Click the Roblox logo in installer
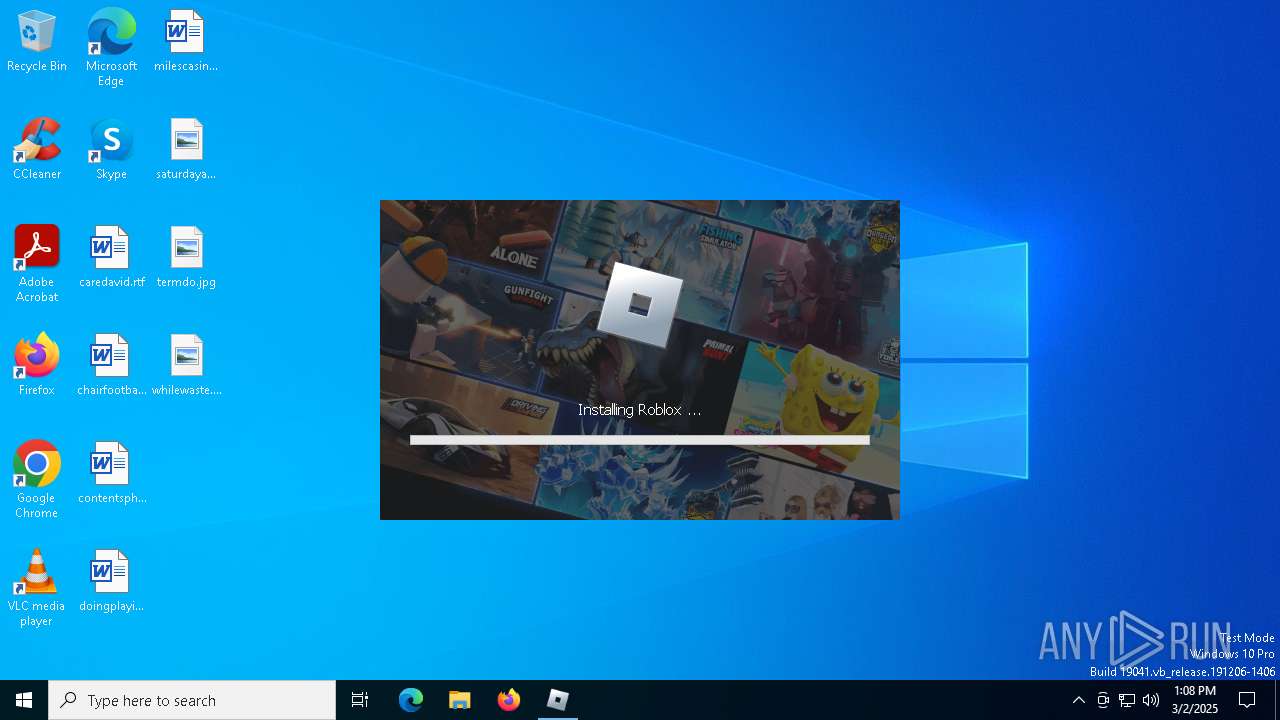1280x720 pixels. (640, 304)
